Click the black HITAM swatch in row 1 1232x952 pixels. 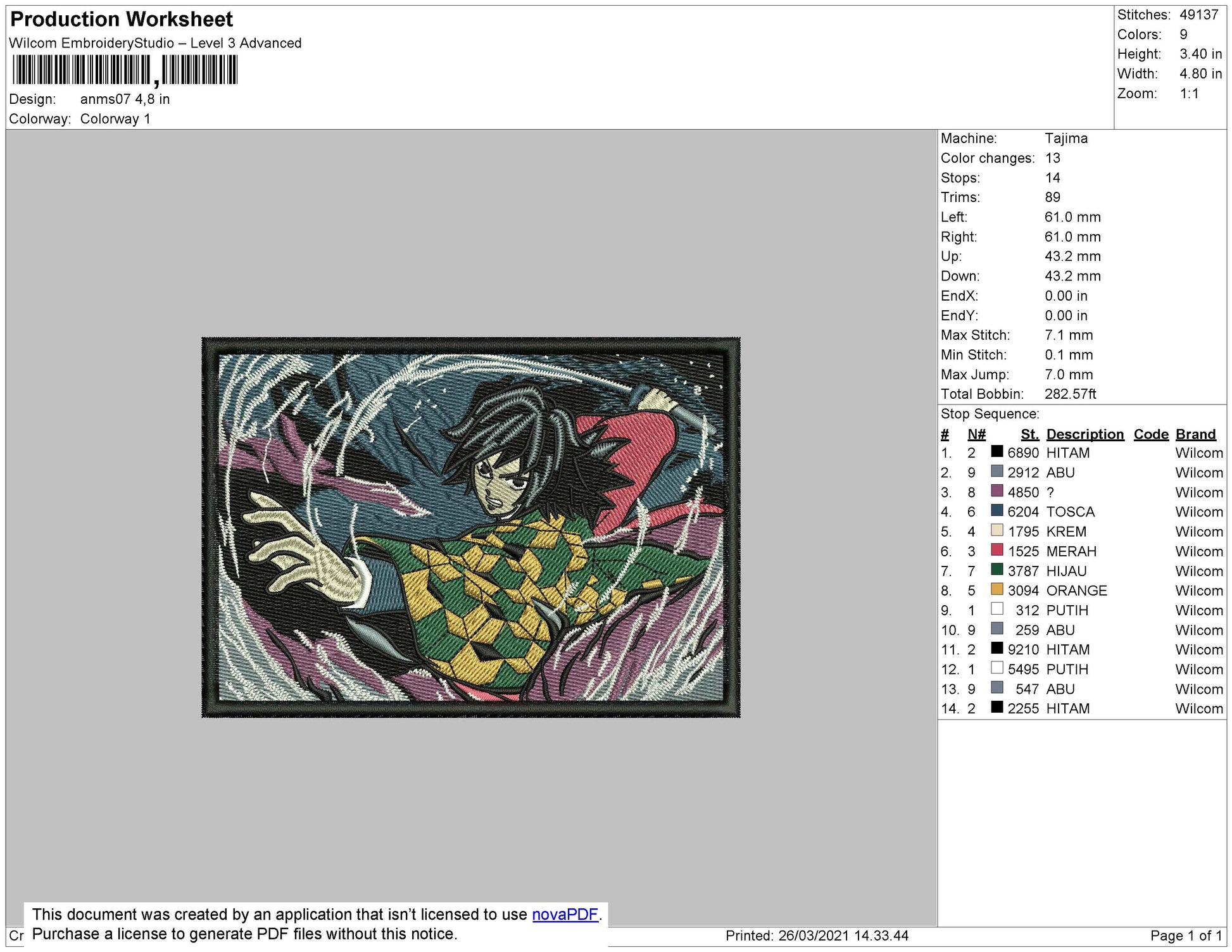(997, 452)
